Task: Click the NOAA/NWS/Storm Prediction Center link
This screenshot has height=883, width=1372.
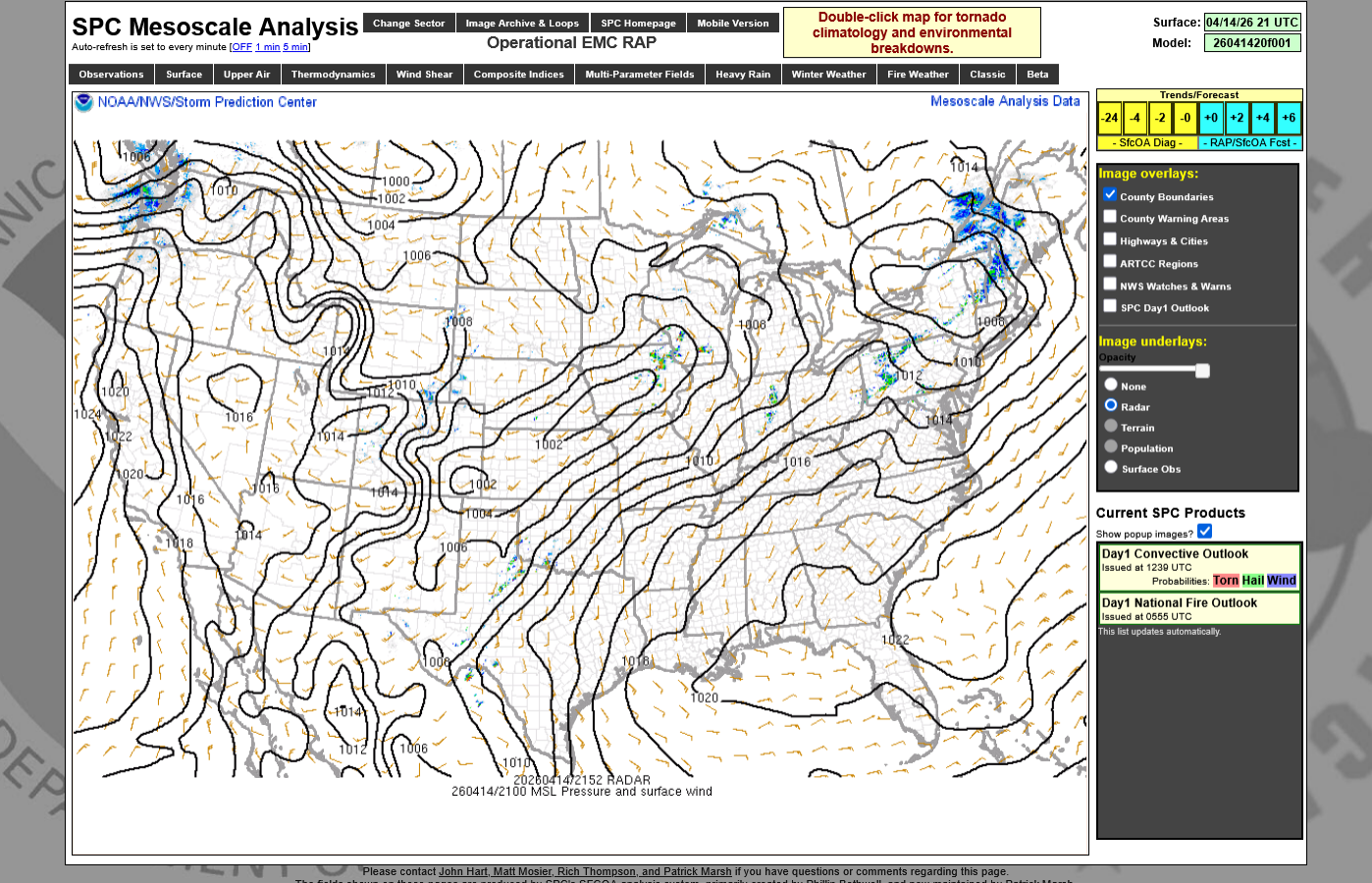Action: click(x=207, y=102)
